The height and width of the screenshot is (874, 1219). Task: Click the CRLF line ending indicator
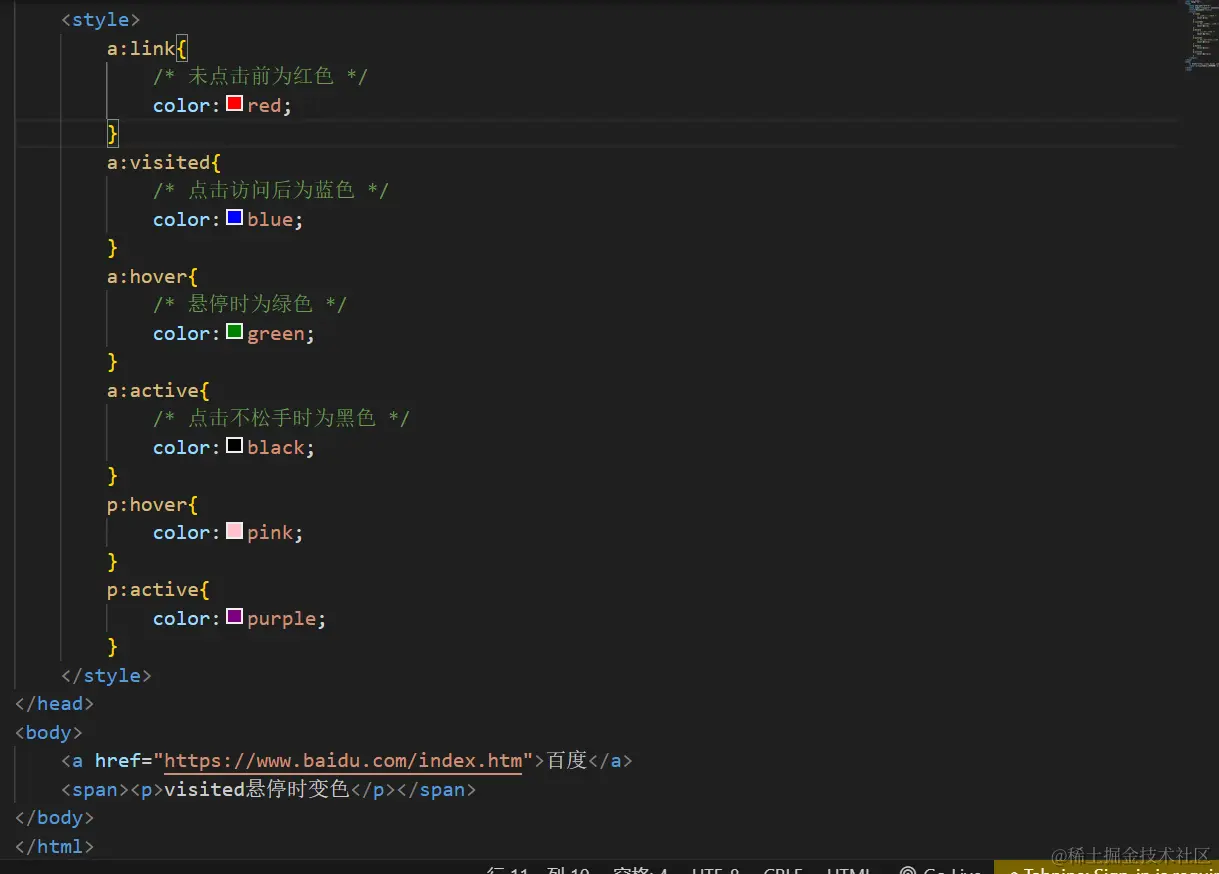[x=783, y=870]
